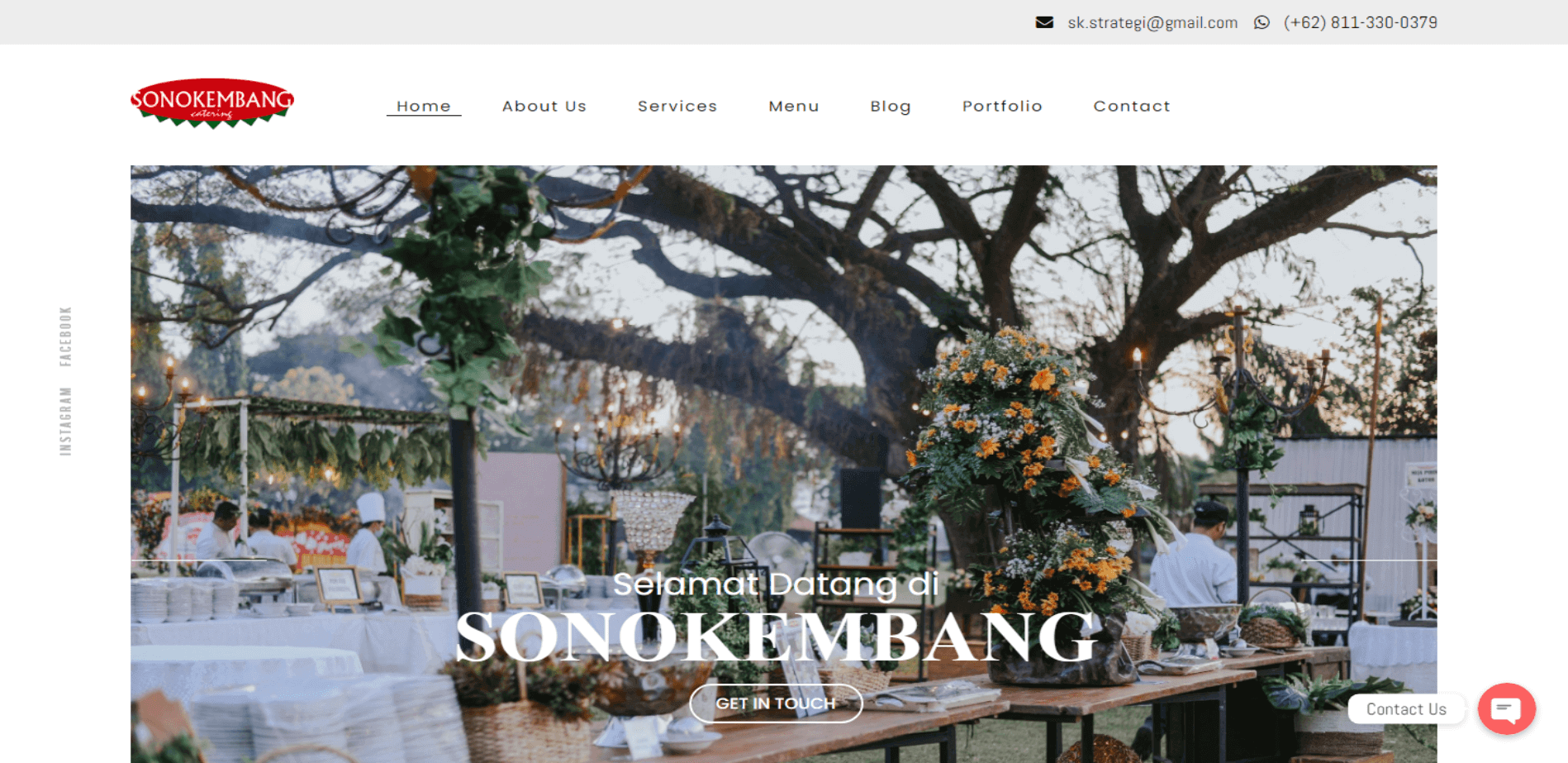
Task: Open the Services menu
Action: pyautogui.click(x=677, y=106)
